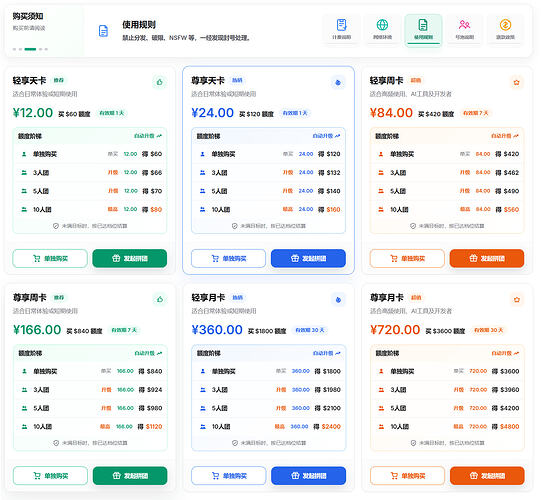This screenshot has width=543, height=500.
Task: Click the ¥24.00 price on 尊享天卡
Action: (213, 113)
